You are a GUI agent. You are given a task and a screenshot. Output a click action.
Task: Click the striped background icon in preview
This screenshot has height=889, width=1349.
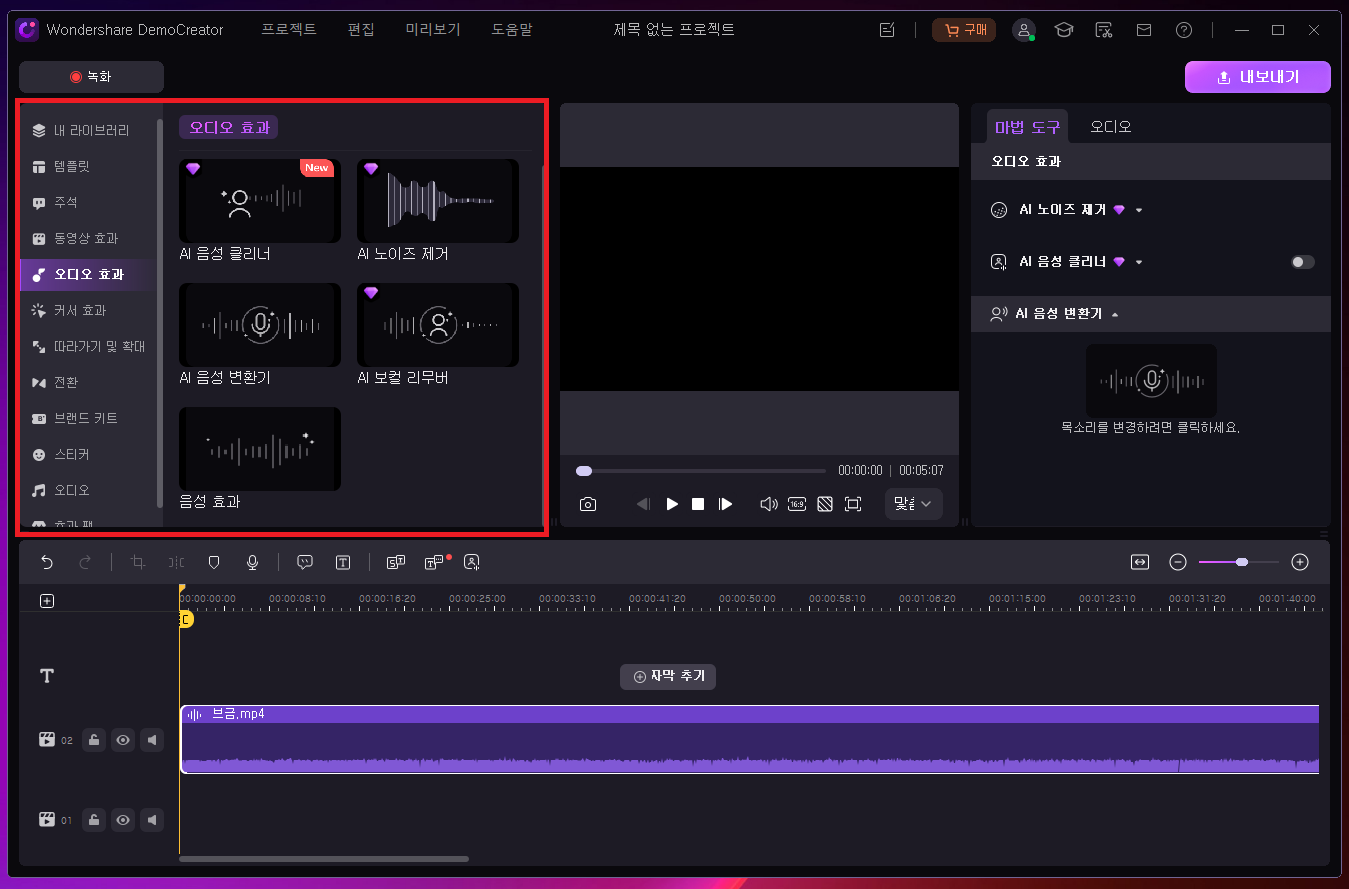(x=825, y=504)
